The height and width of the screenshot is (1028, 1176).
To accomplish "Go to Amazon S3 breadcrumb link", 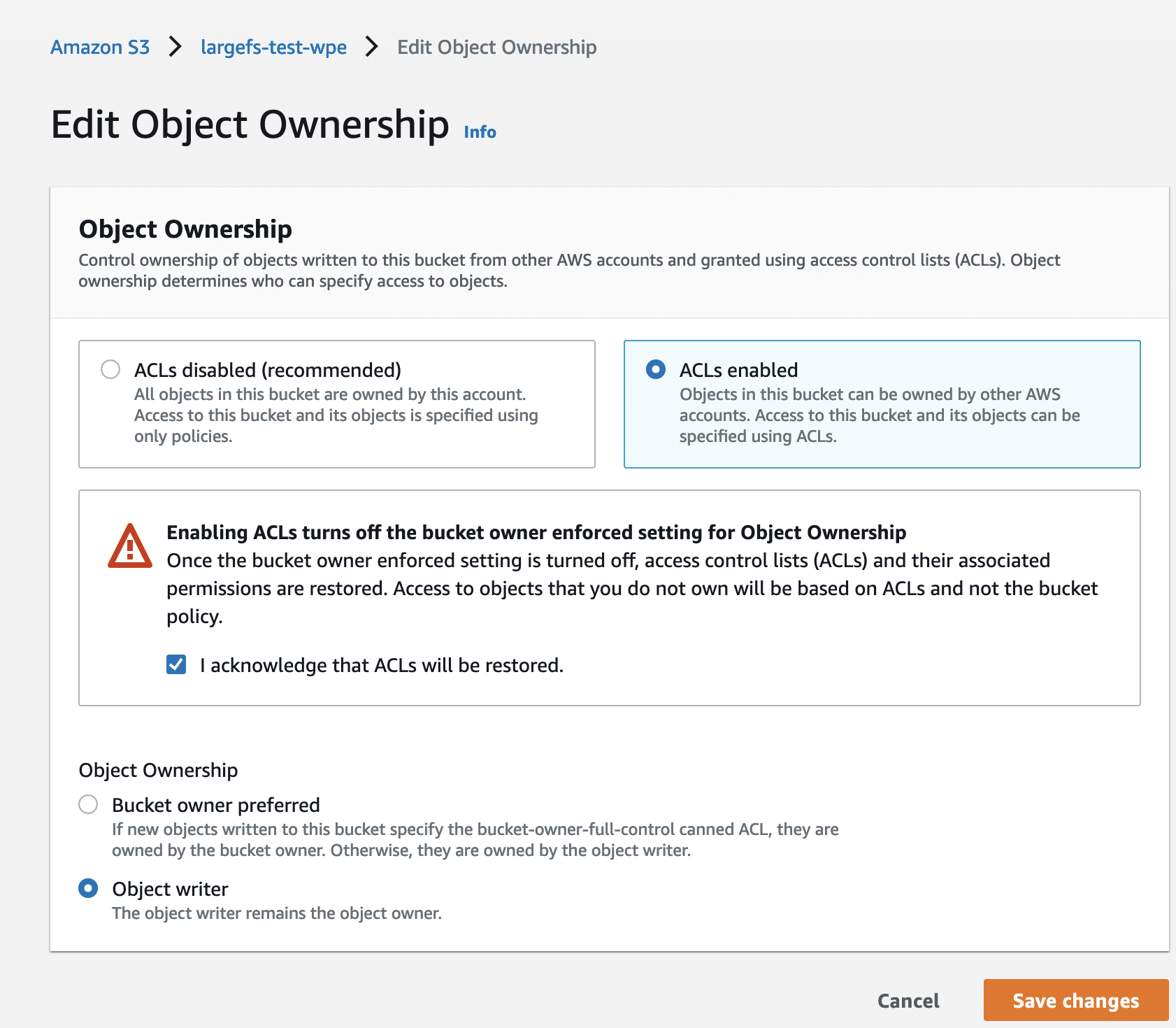I will (100, 47).
